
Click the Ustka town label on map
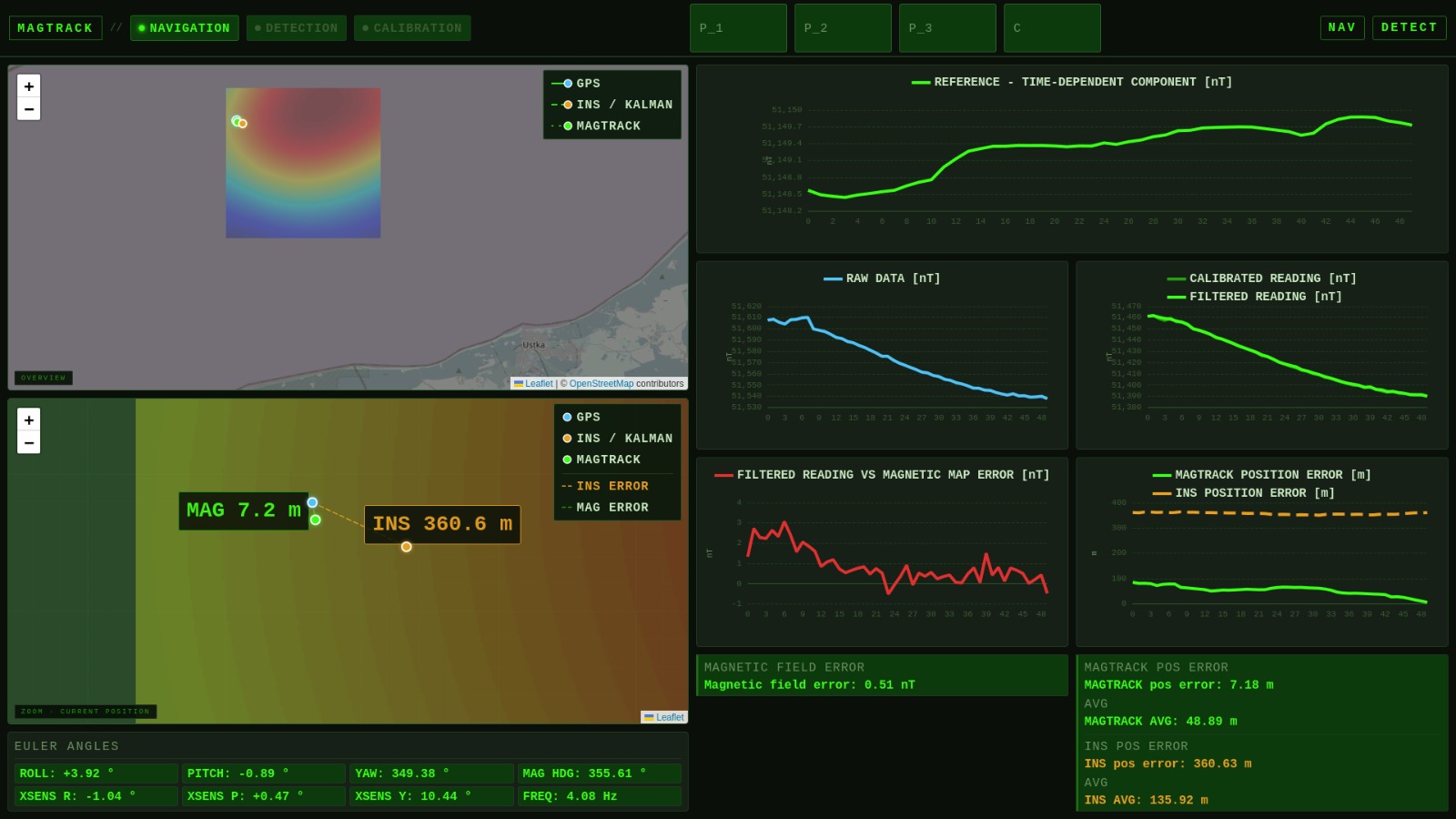[x=534, y=345]
